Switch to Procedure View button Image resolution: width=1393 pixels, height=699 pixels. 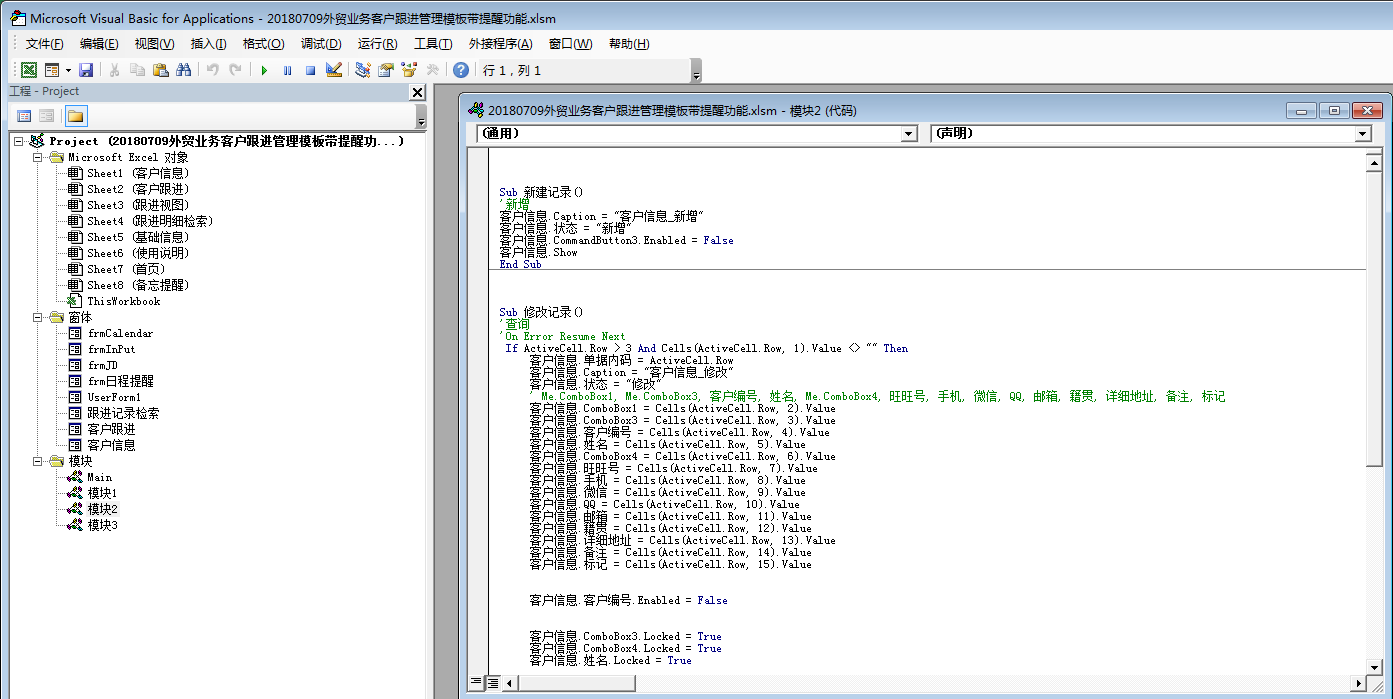click(x=476, y=683)
